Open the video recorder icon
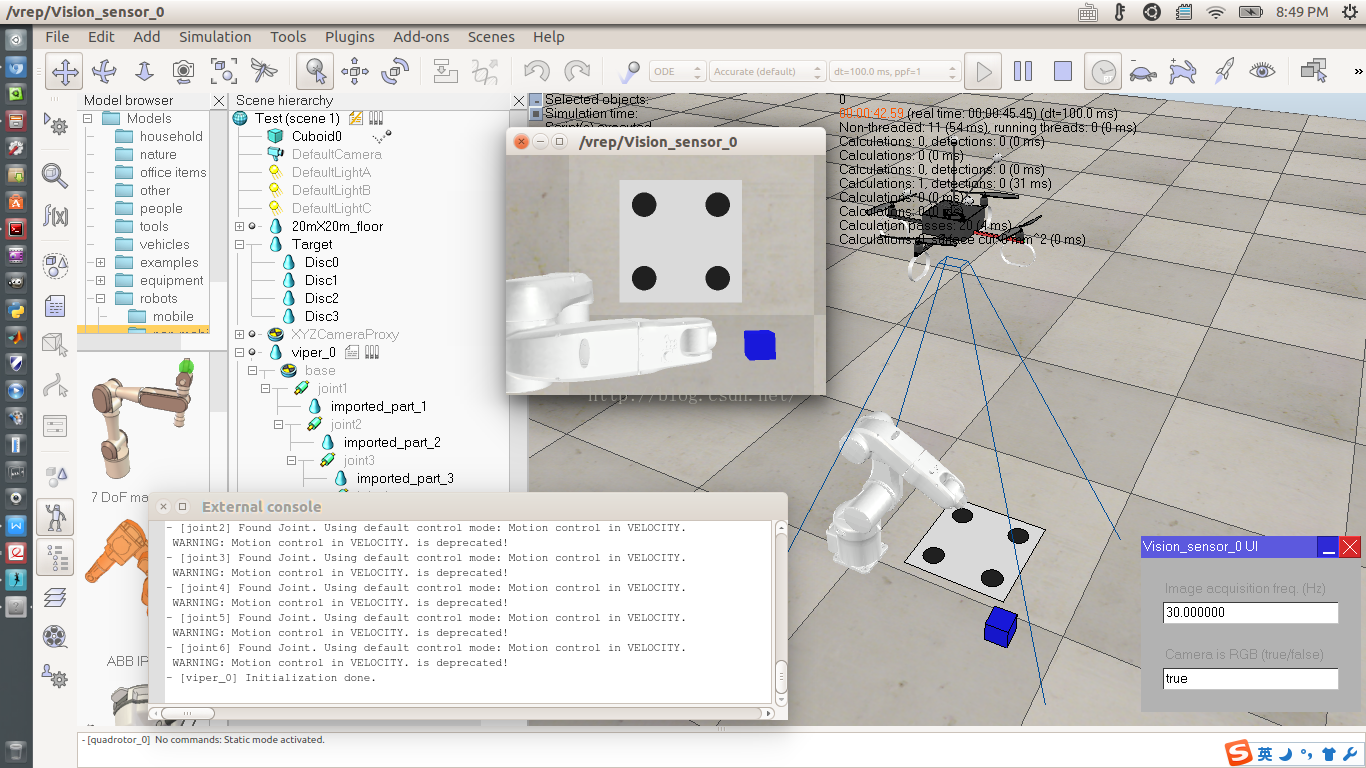Screen dimensions: 1366x768 point(56,636)
